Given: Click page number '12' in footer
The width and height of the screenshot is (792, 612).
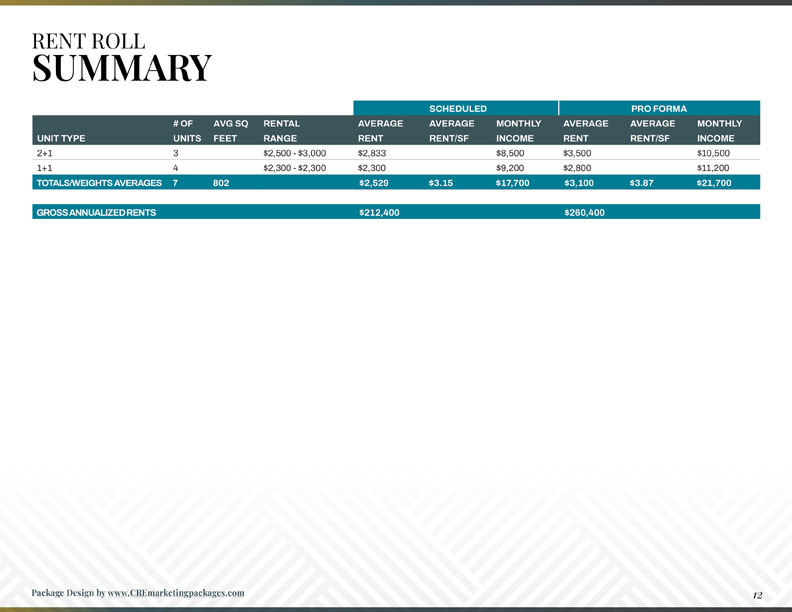Looking at the screenshot, I should tap(757, 595).
